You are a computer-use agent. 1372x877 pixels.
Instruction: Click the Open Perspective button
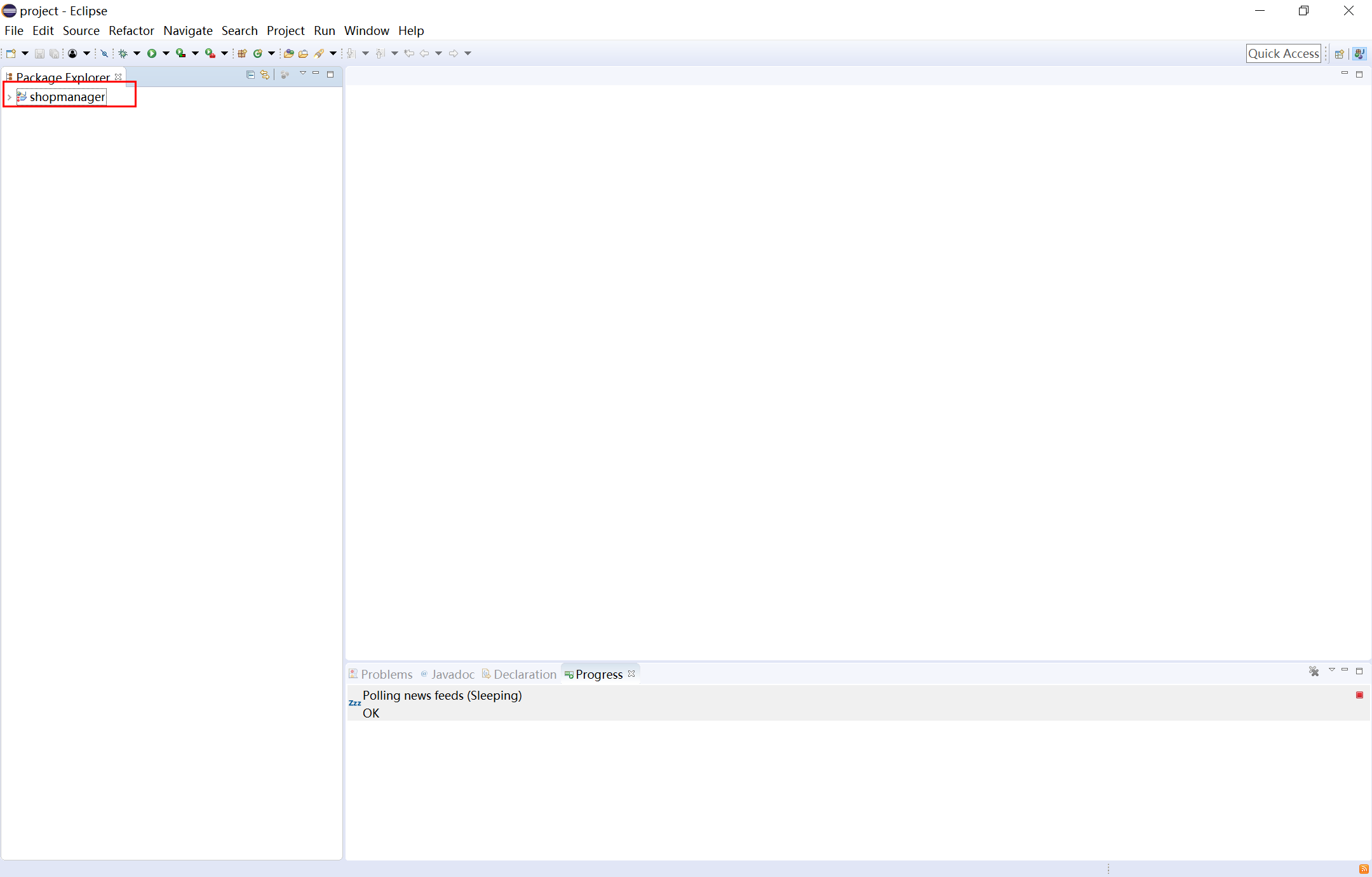pyautogui.click(x=1340, y=54)
